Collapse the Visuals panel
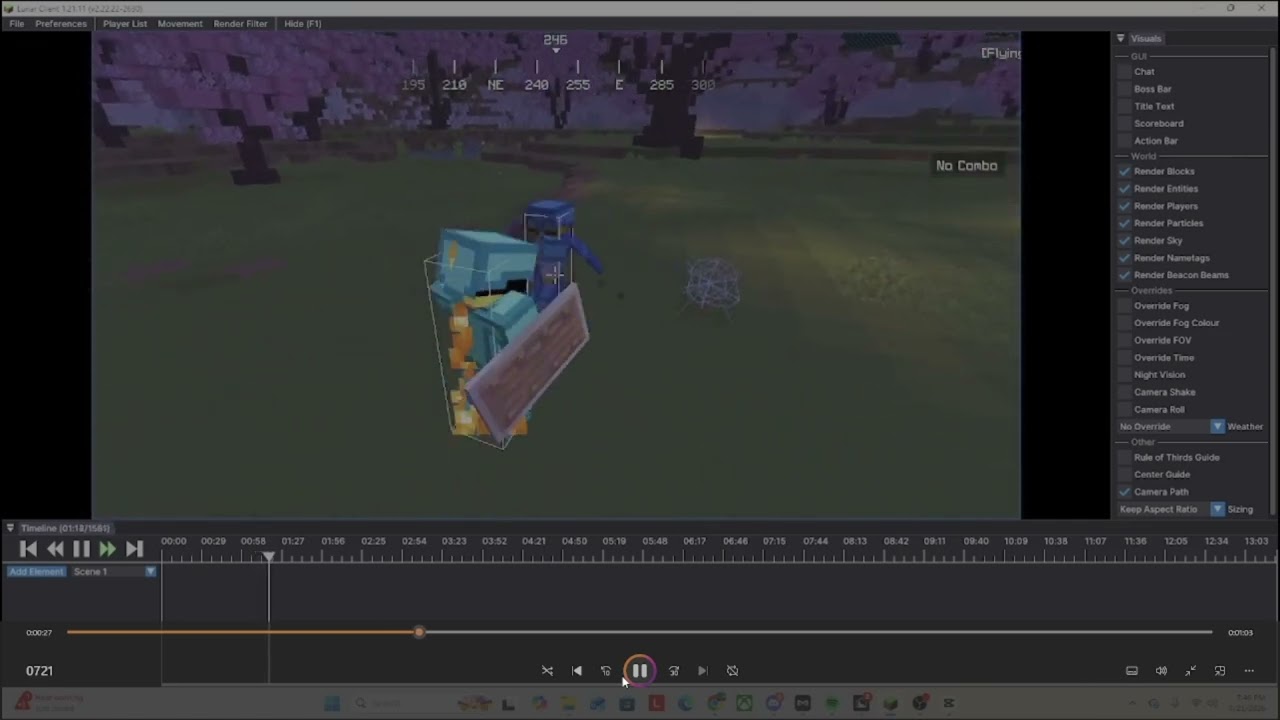Screen dimensions: 1280x720 point(1121,39)
